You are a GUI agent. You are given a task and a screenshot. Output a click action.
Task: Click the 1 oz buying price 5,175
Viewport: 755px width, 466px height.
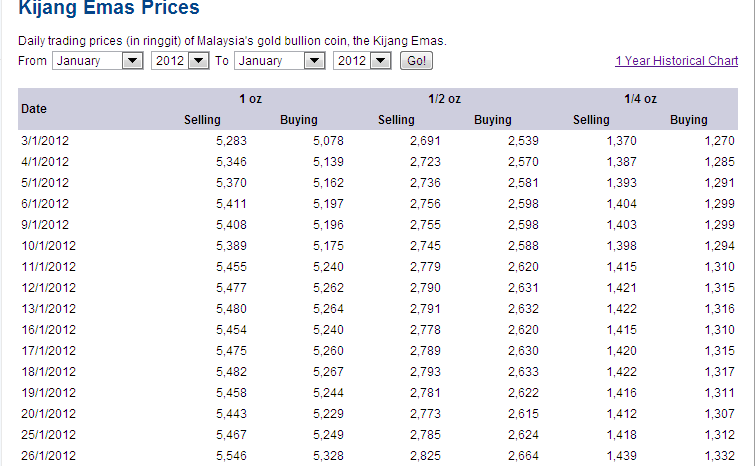point(328,246)
